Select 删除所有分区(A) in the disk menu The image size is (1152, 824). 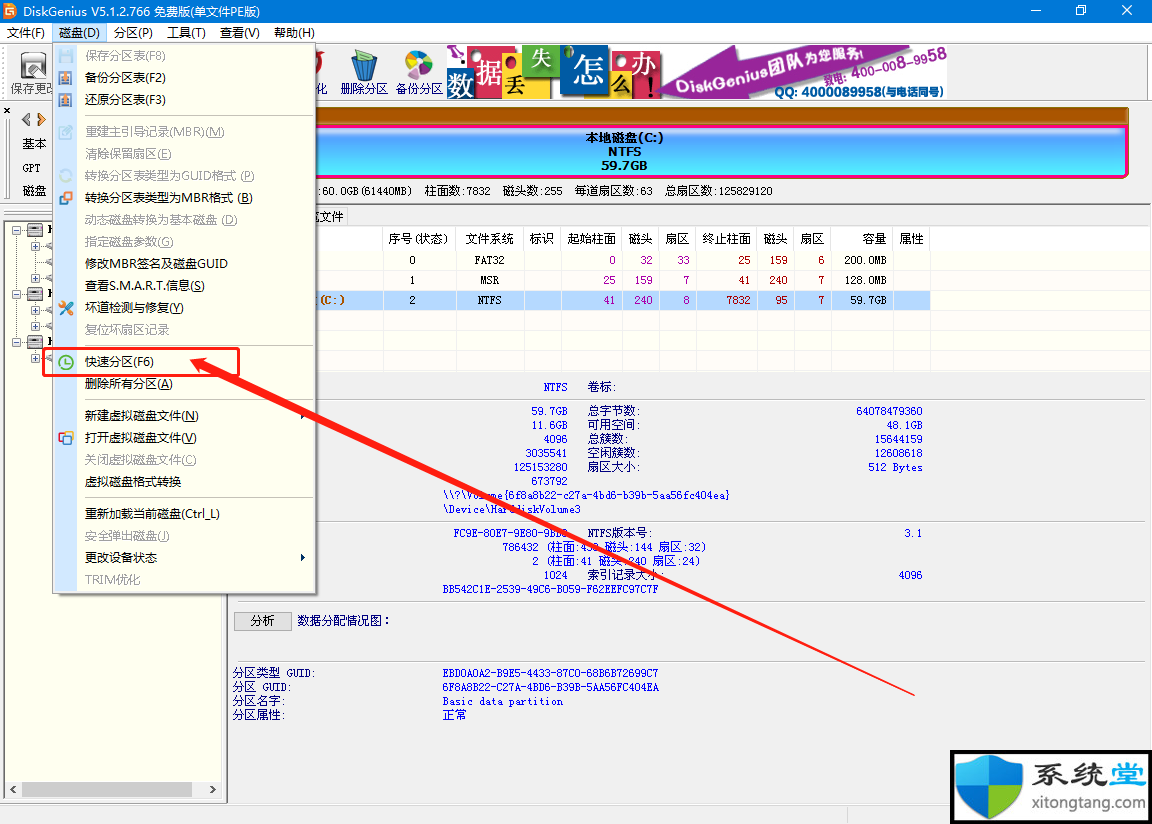(184, 384)
